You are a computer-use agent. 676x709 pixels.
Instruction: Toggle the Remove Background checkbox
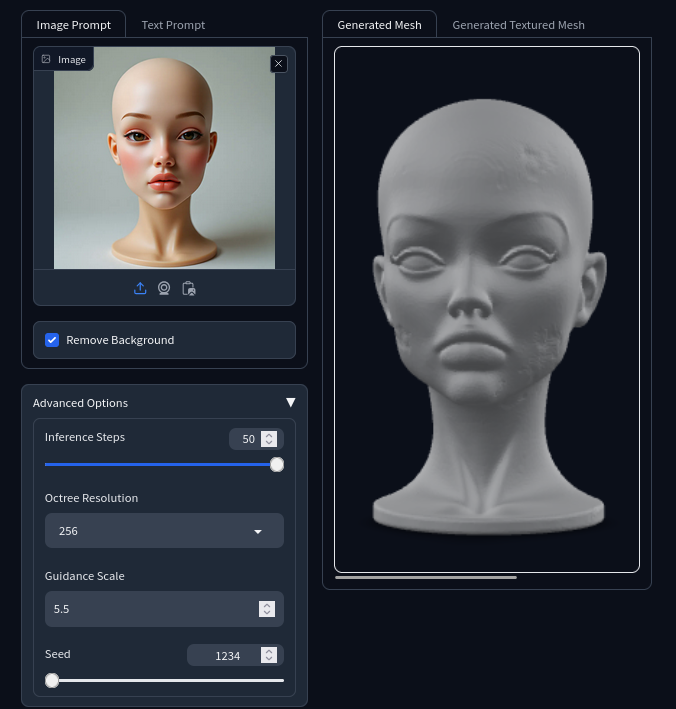(52, 340)
